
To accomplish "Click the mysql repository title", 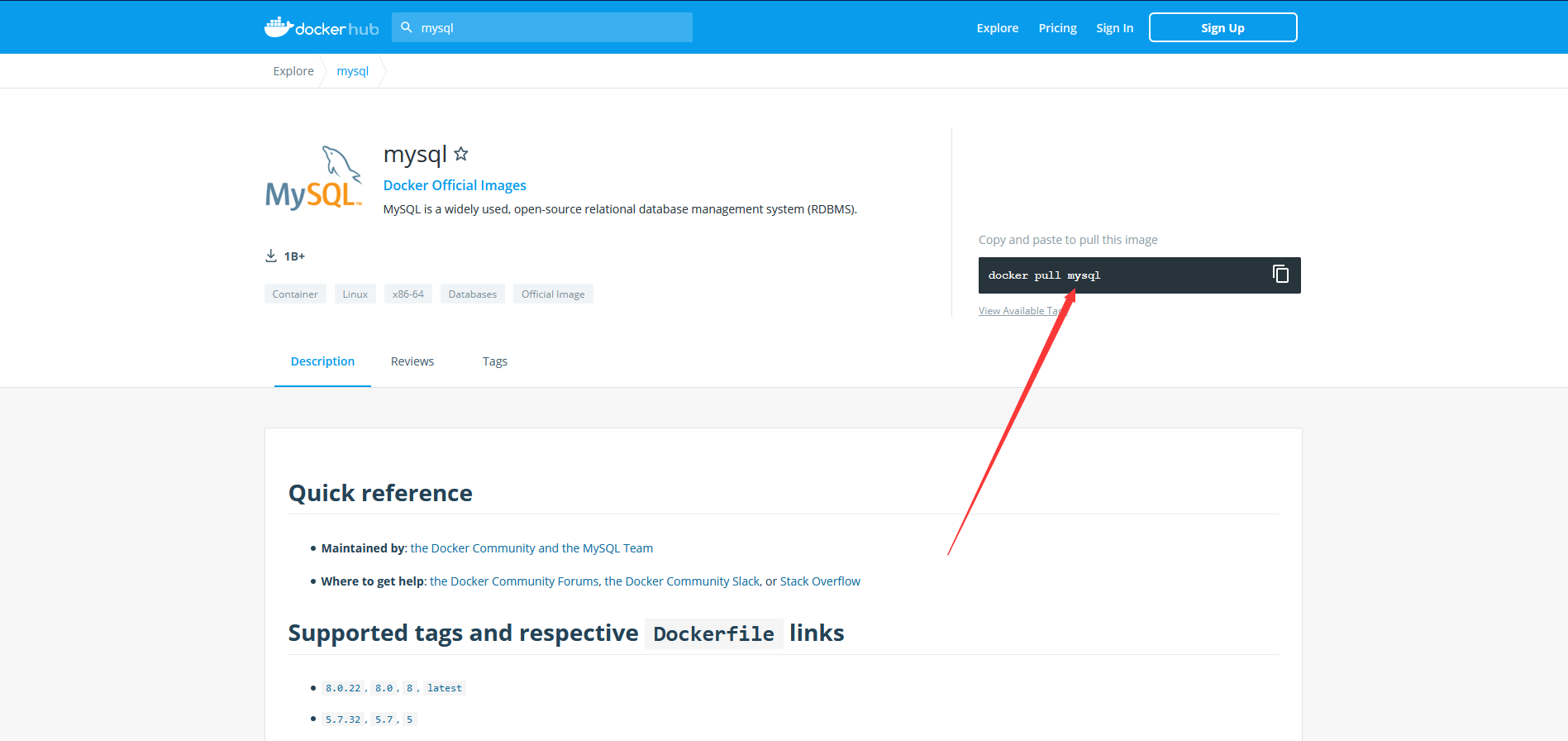I will click(x=415, y=154).
